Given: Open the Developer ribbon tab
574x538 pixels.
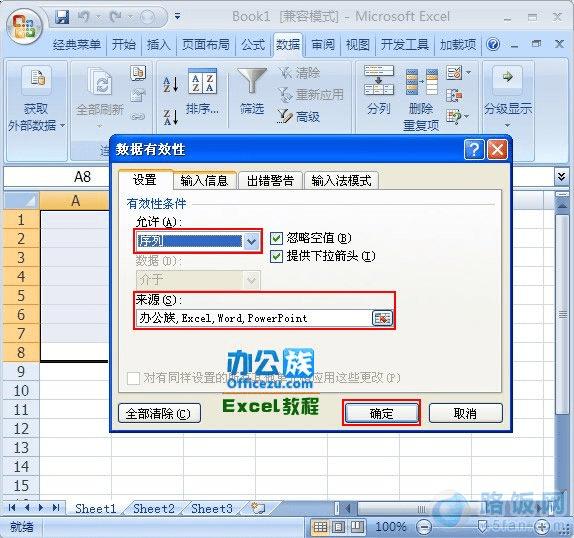Looking at the screenshot, I should pos(405,45).
